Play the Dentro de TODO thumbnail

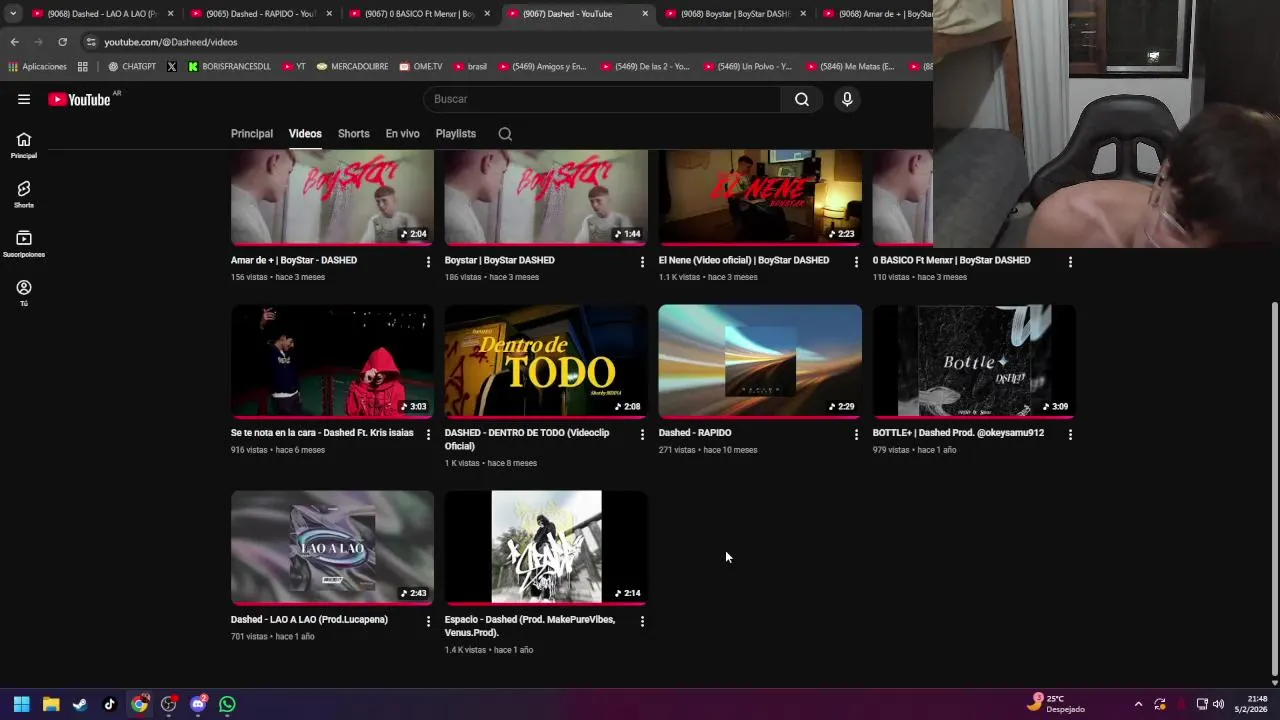coord(546,361)
